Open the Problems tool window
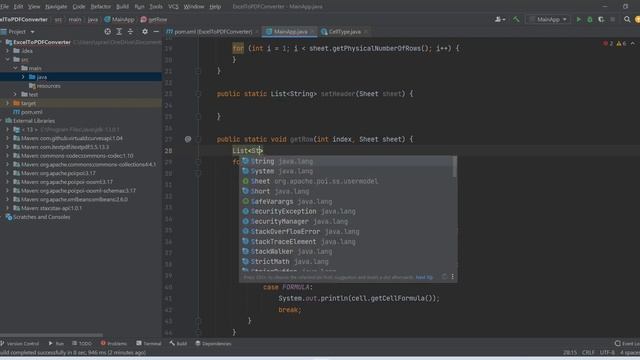The height and width of the screenshot is (360, 640). point(113,344)
